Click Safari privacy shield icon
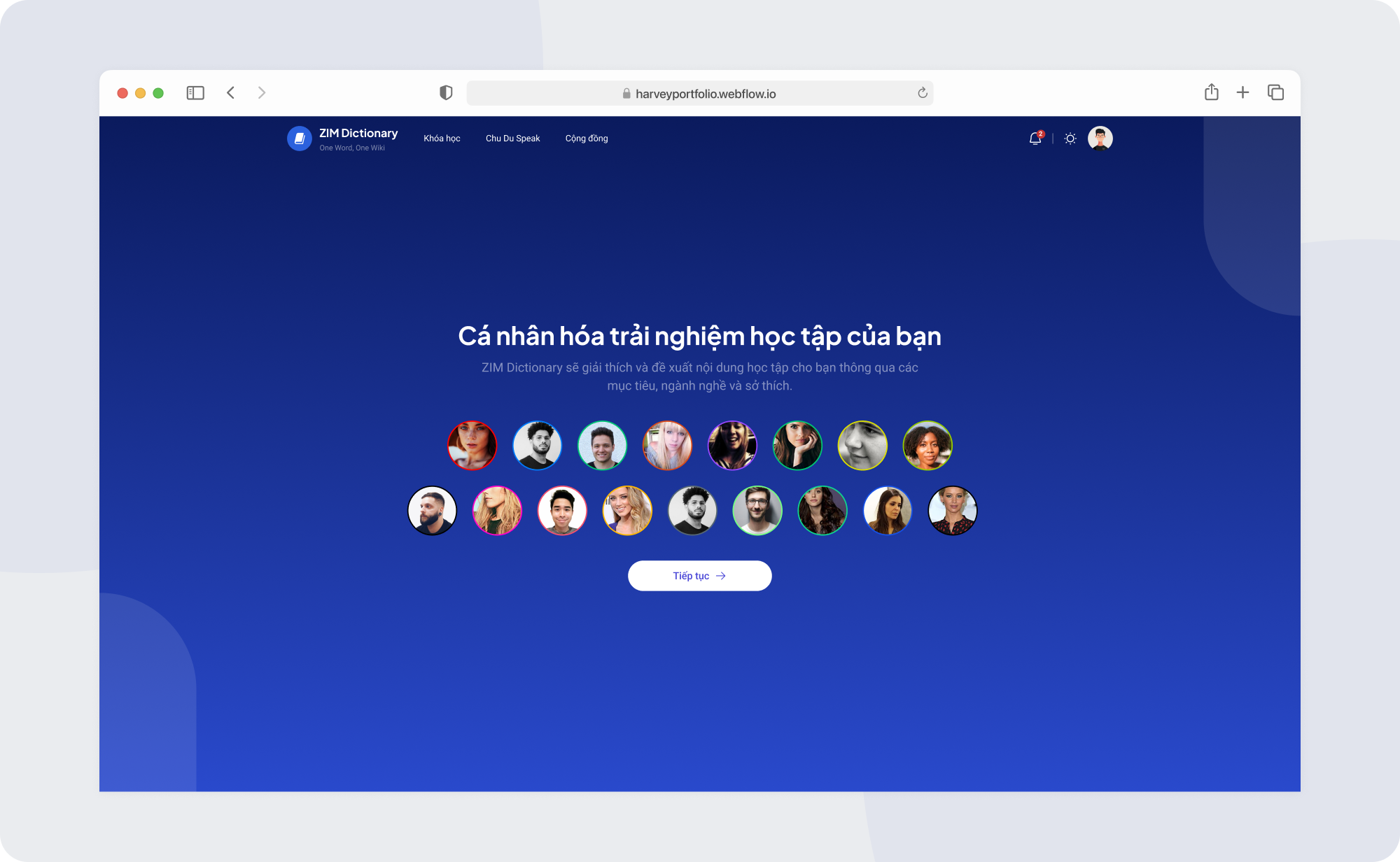This screenshot has height=862, width=1400. 446,93
